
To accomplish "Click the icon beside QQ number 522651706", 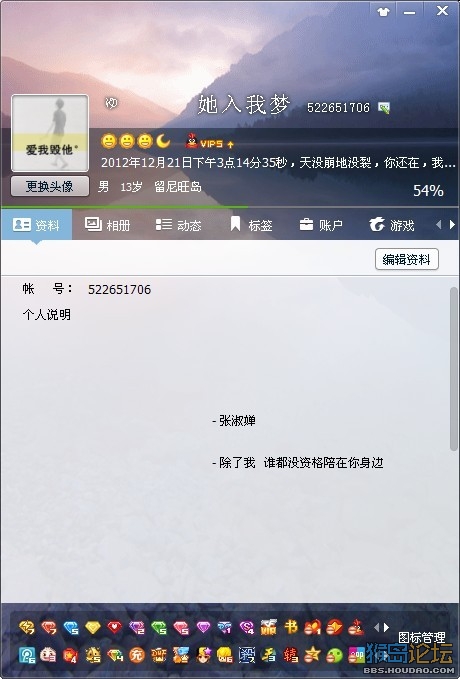I will pyautogui.click(x=384, y=107).
